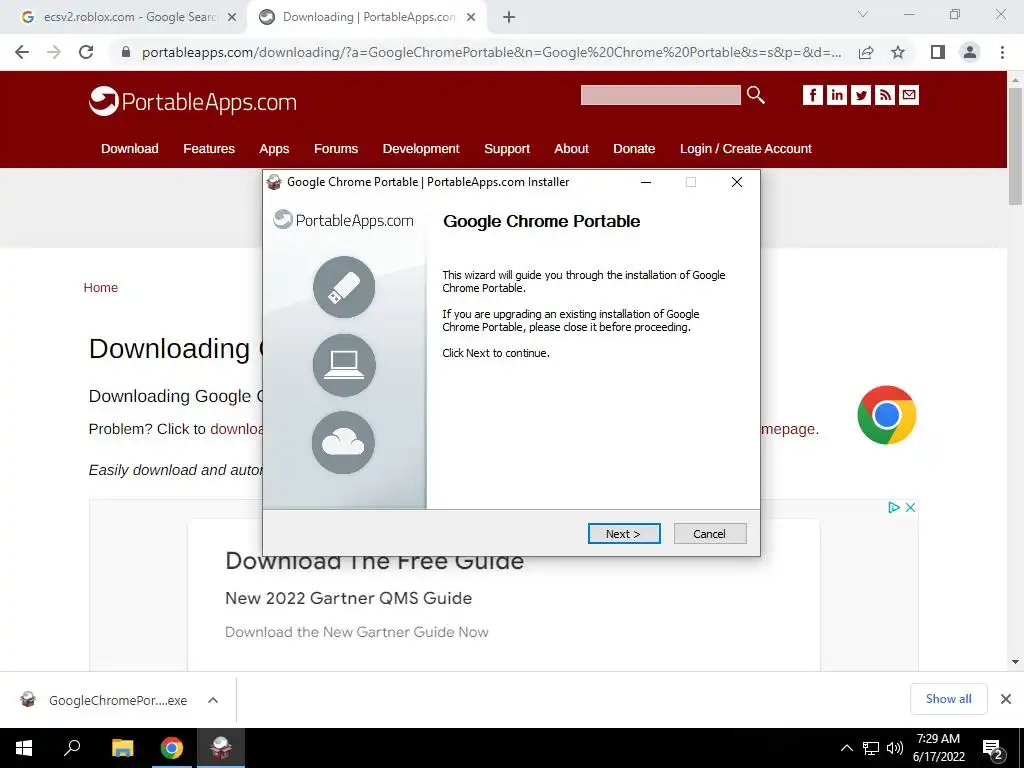
Task: Open the tab search dropdown chevron
Action: tap(863, 14)
